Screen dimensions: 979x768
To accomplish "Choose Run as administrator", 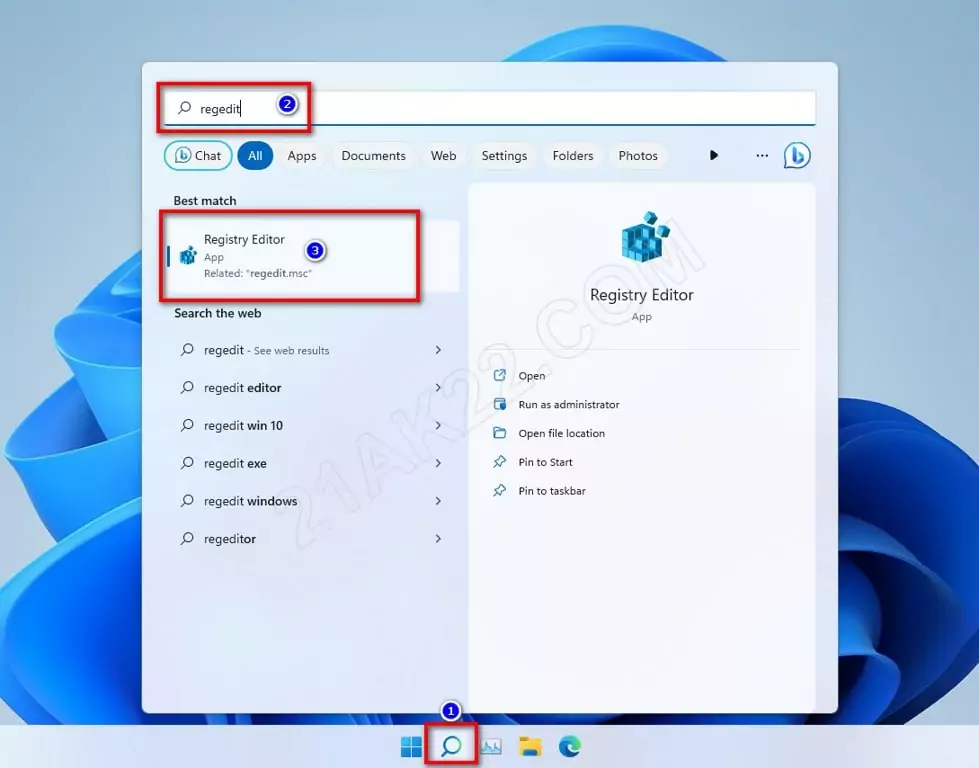I will tap(568, 405).
